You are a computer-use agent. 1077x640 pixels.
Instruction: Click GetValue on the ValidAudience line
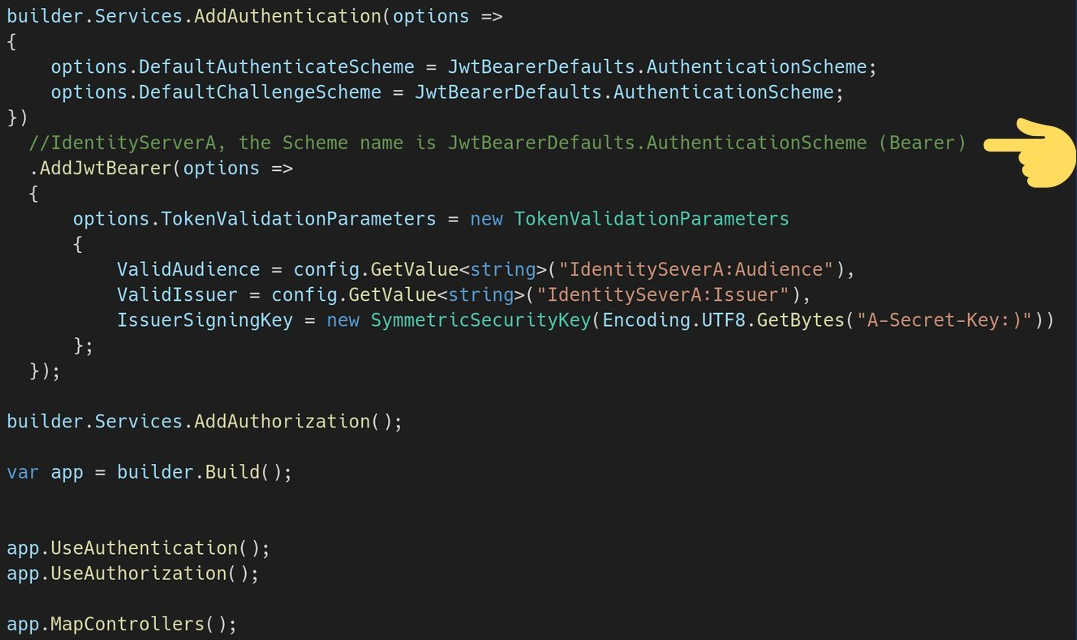[414, 270]
